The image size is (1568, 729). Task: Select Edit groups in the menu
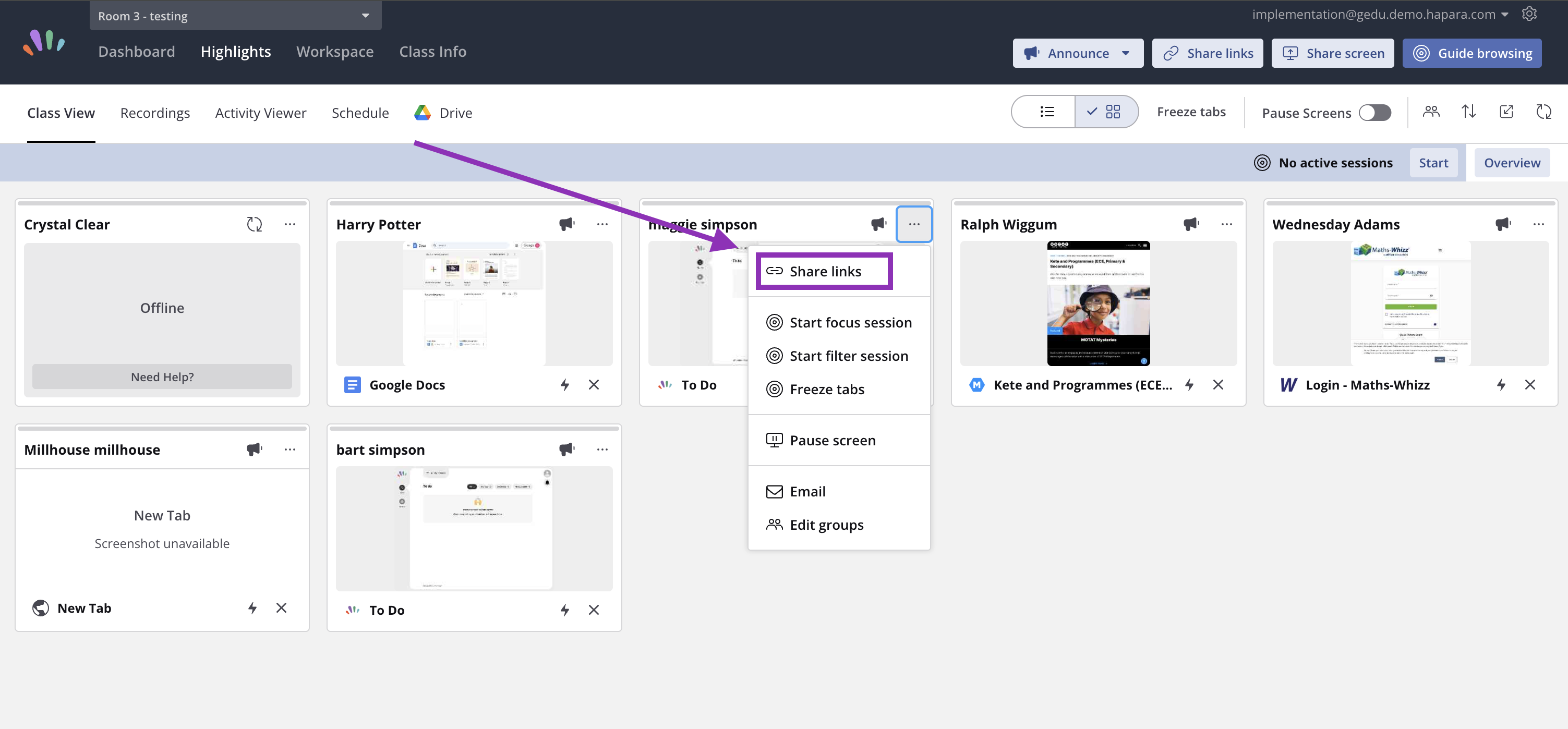[x=839, y=525]
